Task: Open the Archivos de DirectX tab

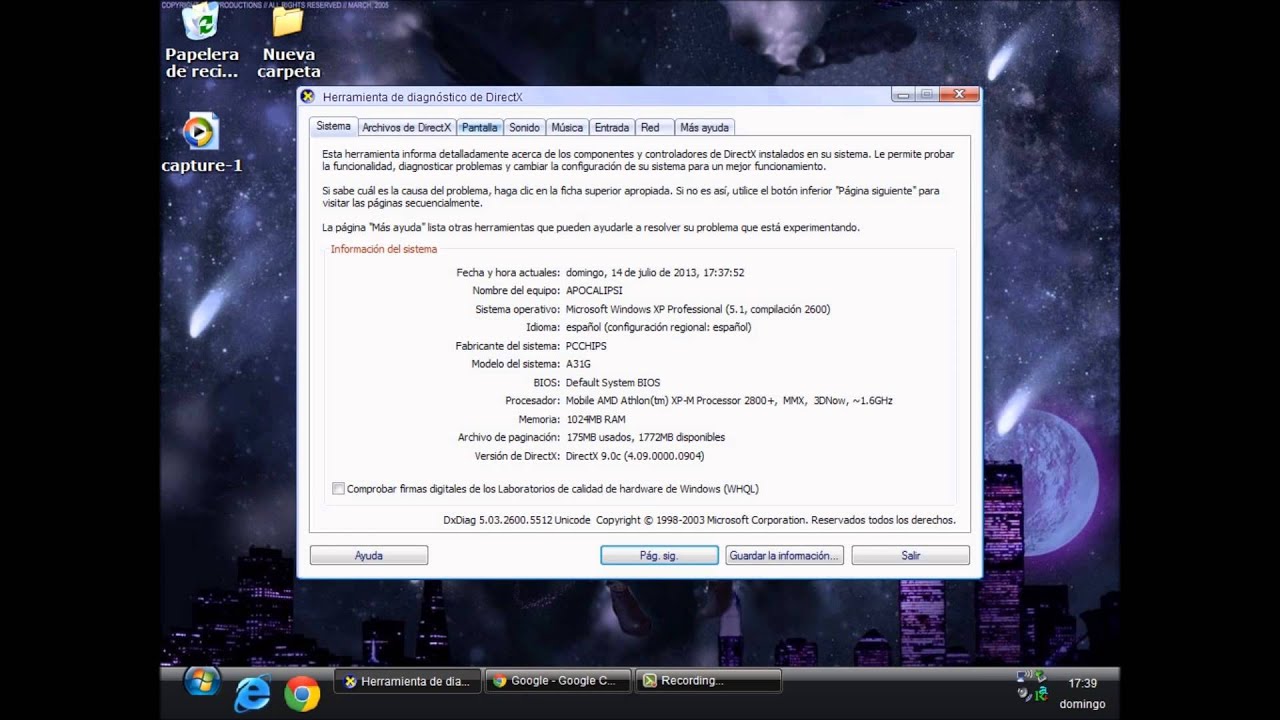Action: (x=406, y=128)
